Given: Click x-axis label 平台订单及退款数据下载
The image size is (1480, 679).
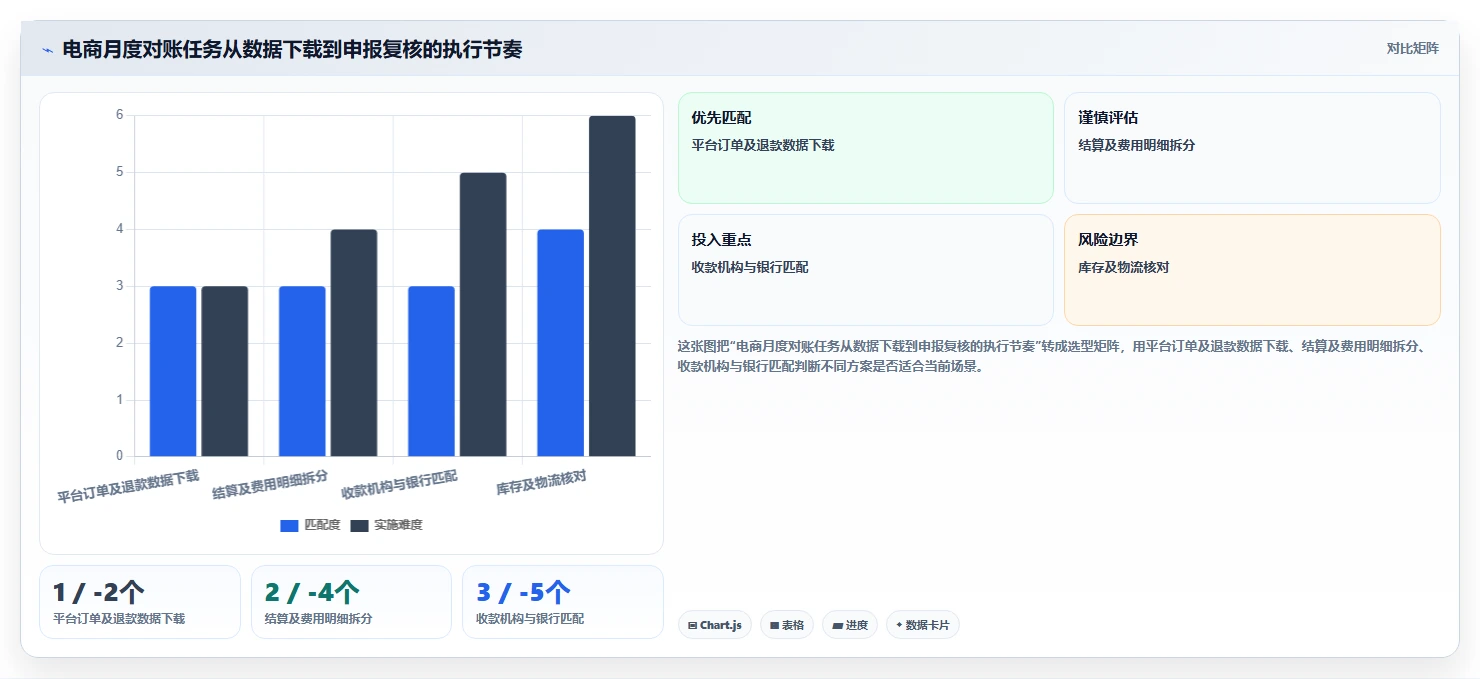Looking at the screenshot, I should 128,485.
